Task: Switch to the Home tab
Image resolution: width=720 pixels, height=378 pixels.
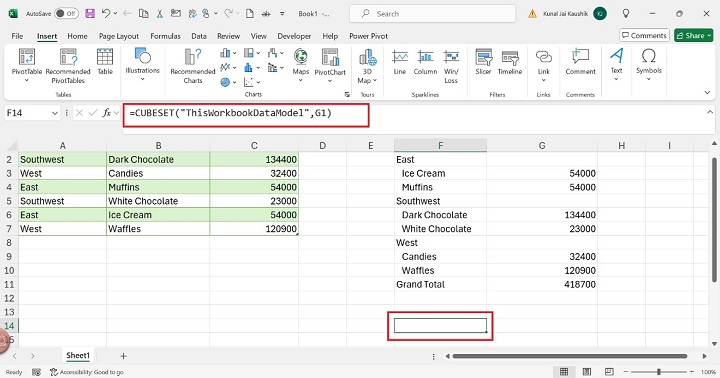Action: point(77,36)
